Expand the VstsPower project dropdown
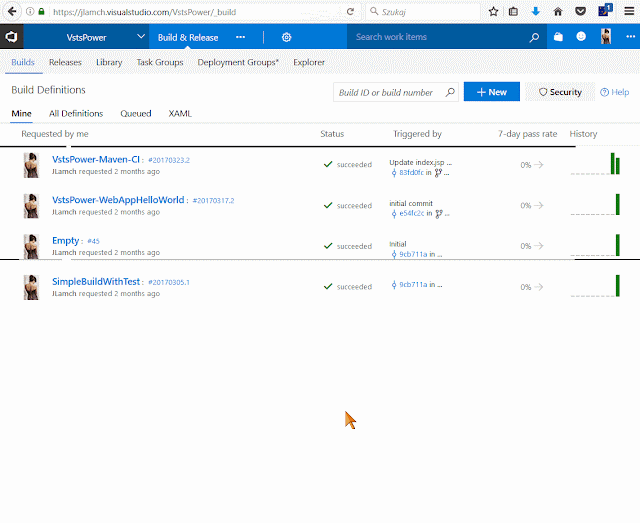640x523 pixels. (x=140, y=37)
